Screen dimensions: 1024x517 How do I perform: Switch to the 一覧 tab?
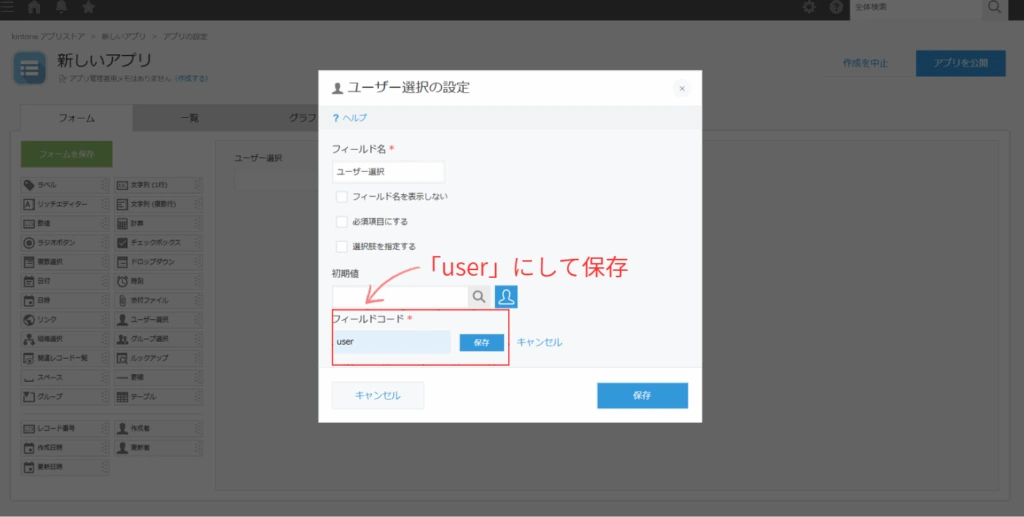pyautogui.click(x=189, y=118)
